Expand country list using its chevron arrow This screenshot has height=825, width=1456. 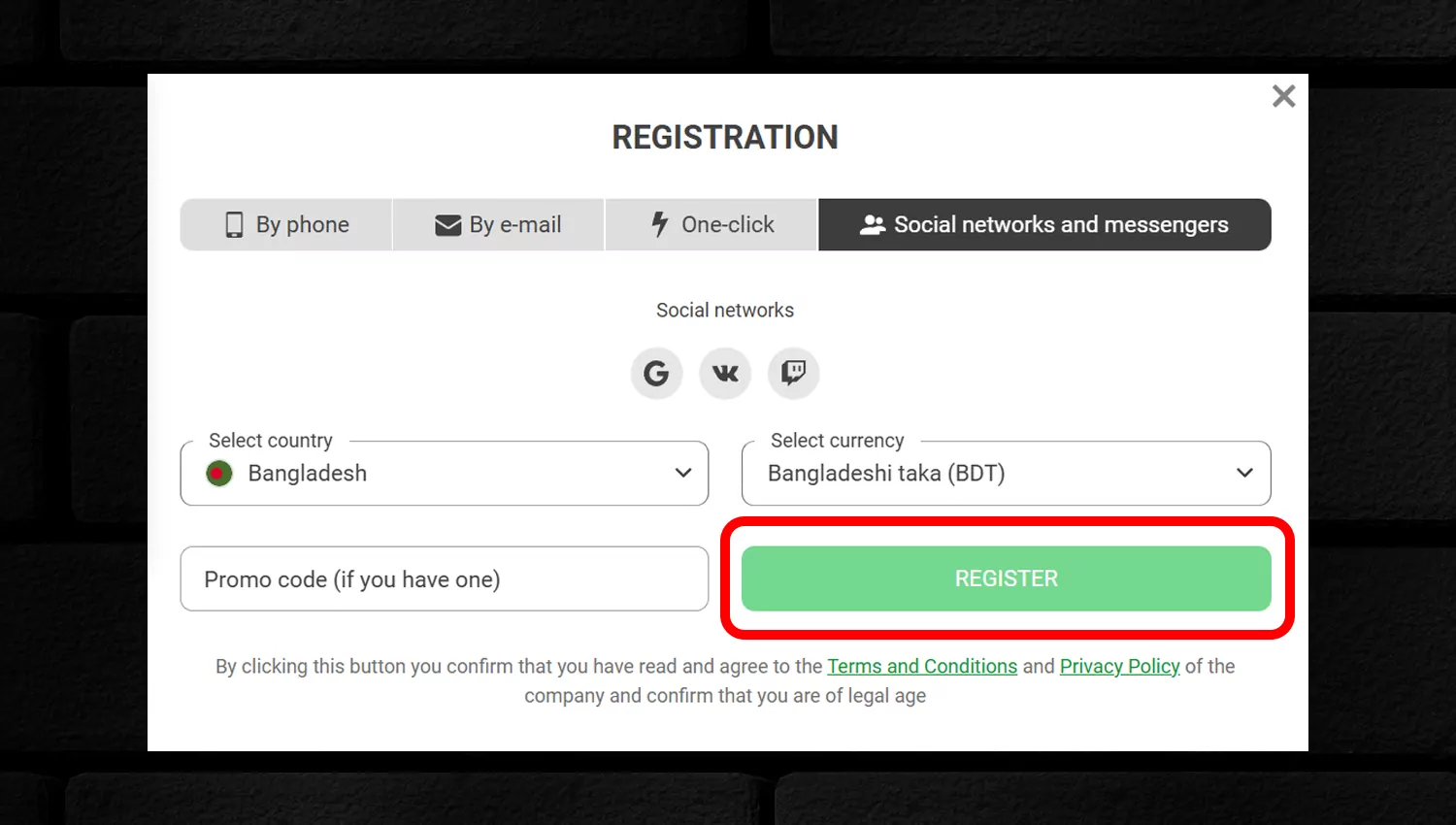tap(683, 474)
